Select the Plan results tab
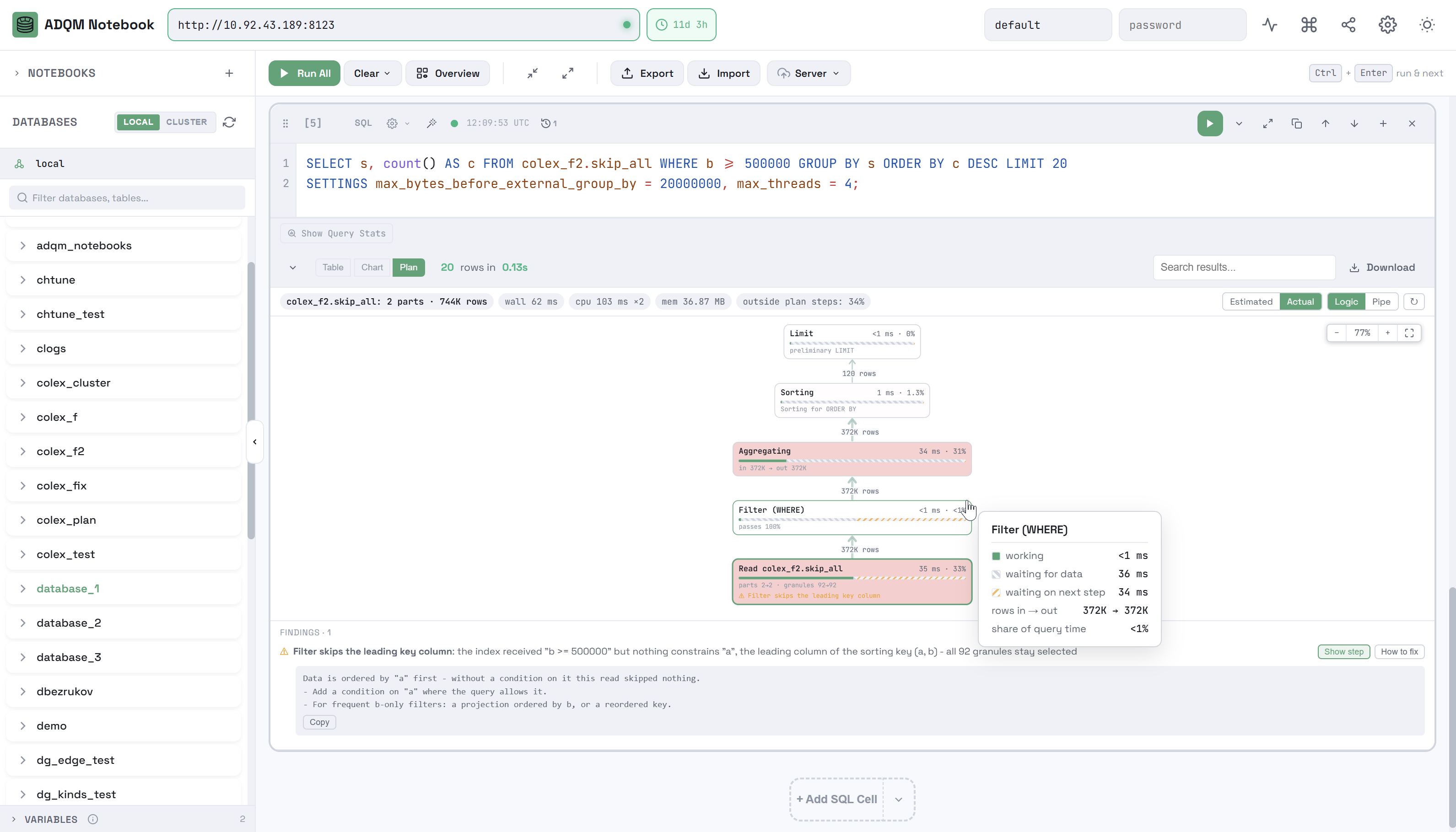Screen dimensions: 1456x832 408,268
